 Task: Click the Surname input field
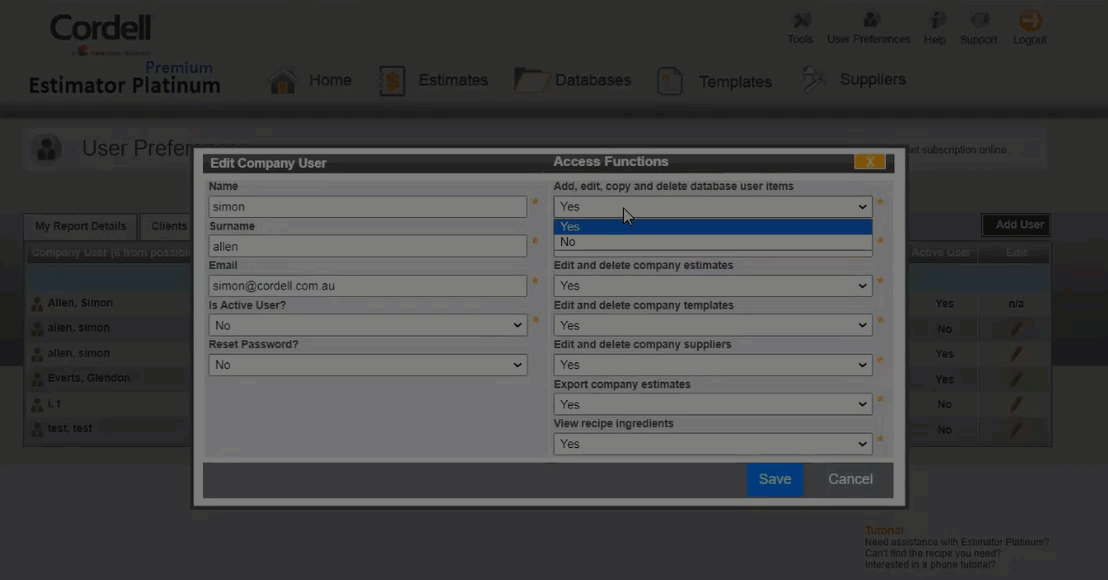[367, 246]
